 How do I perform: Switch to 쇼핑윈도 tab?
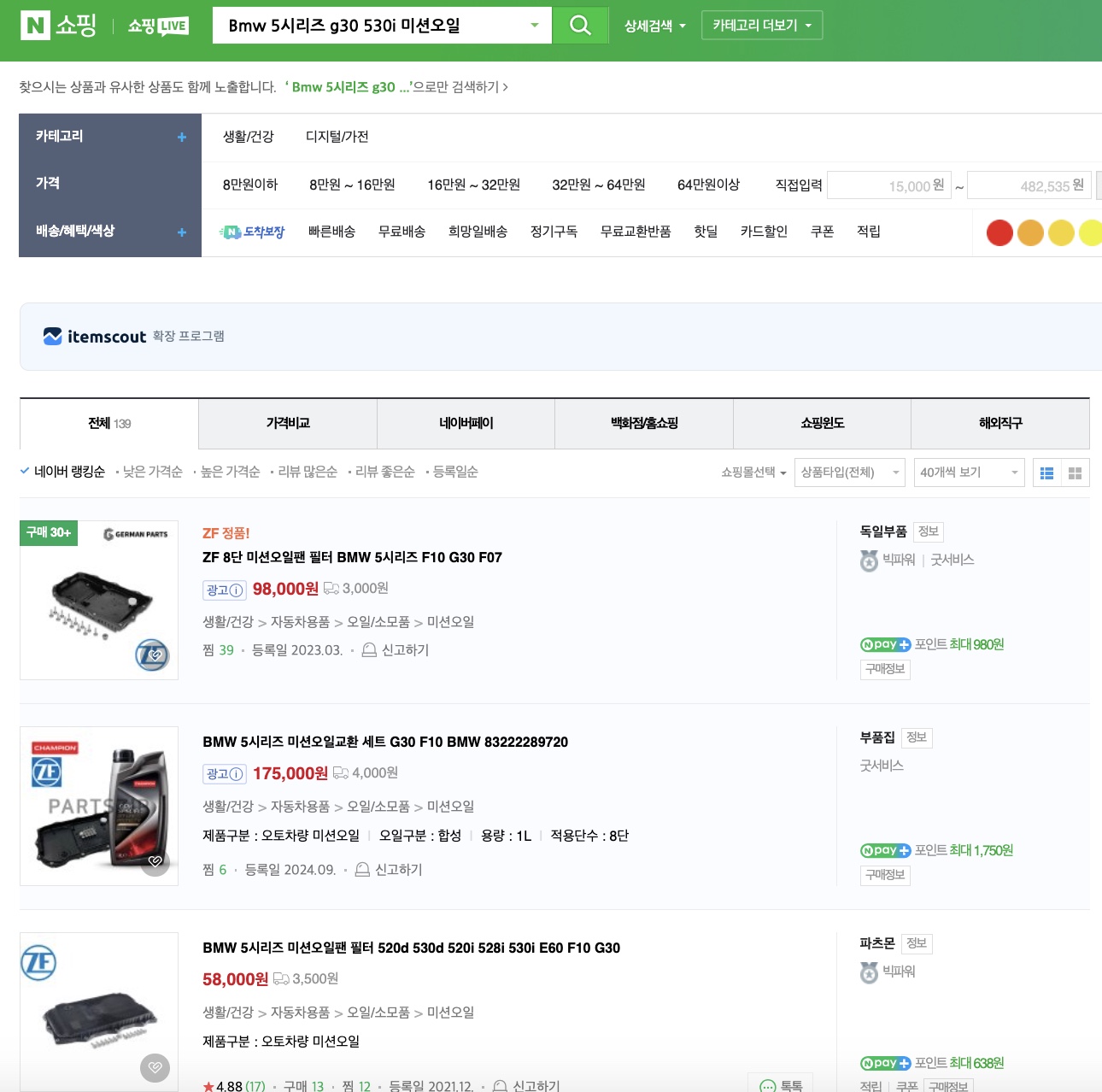pos(822,423)
